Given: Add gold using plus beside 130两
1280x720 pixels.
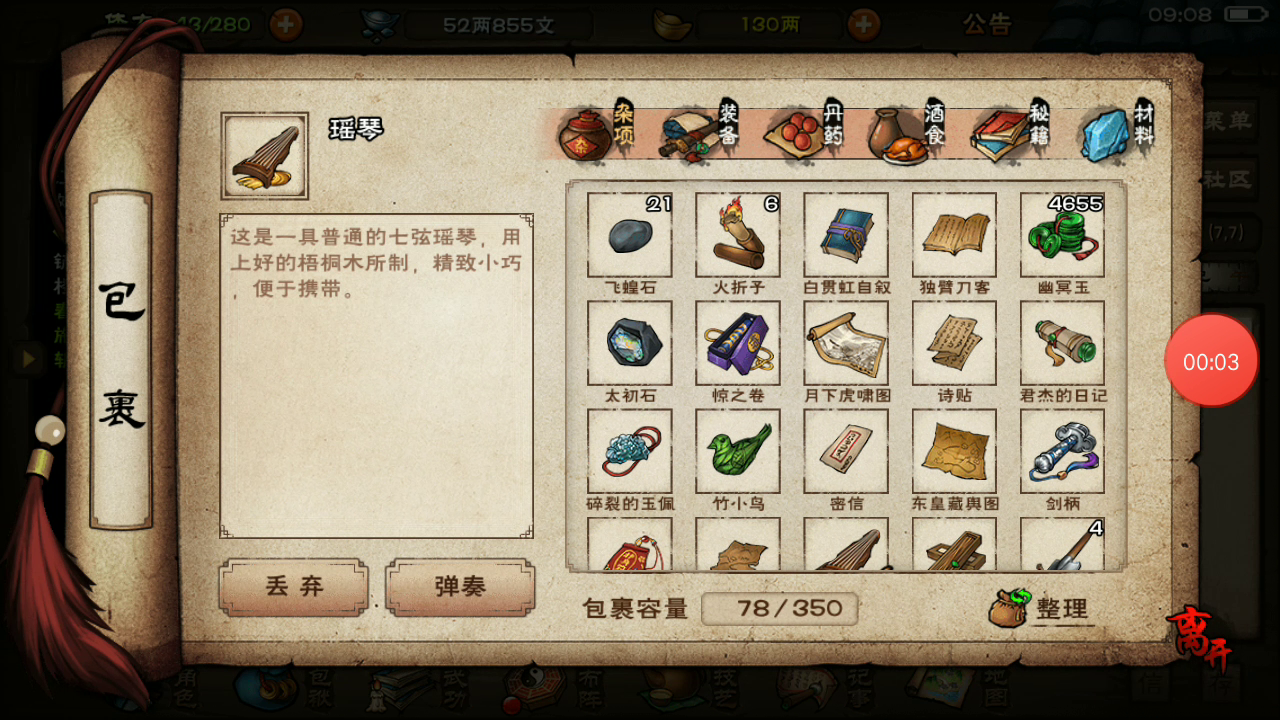Looking at the screenshot, I should (x=864, y=24).
